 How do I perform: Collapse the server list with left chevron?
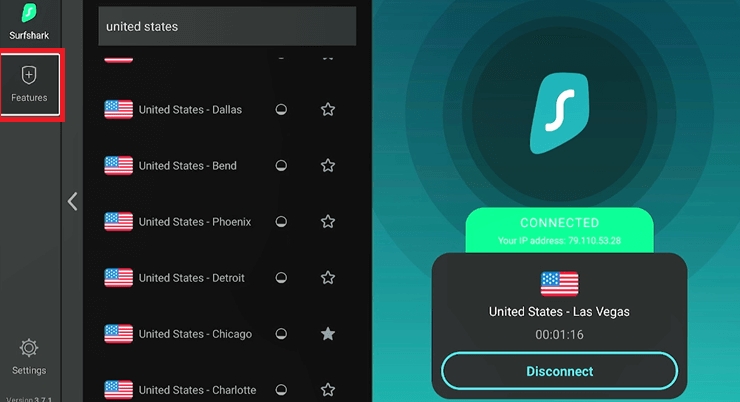point(72,202)
